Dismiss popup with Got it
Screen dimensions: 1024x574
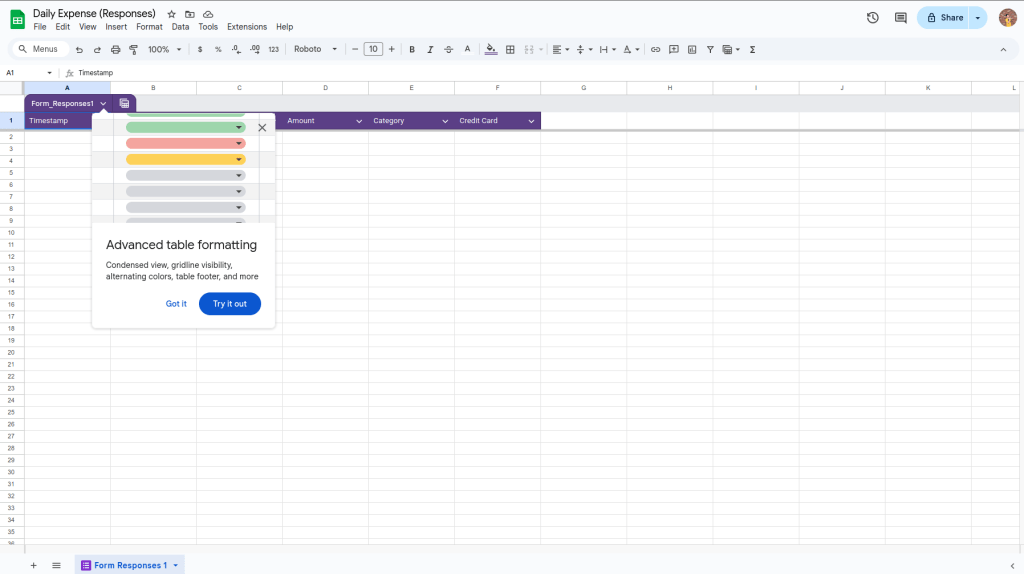tap(176, 304)
